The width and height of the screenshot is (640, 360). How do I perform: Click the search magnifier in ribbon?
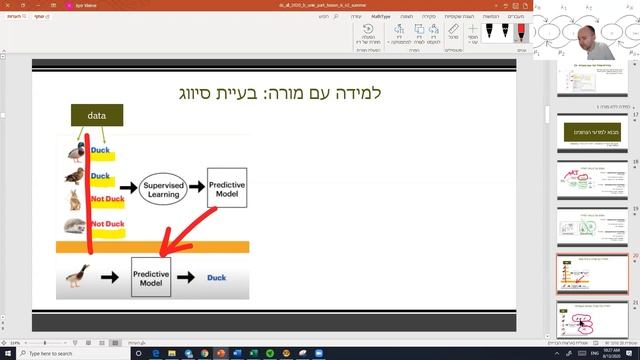tap(336, 16)
